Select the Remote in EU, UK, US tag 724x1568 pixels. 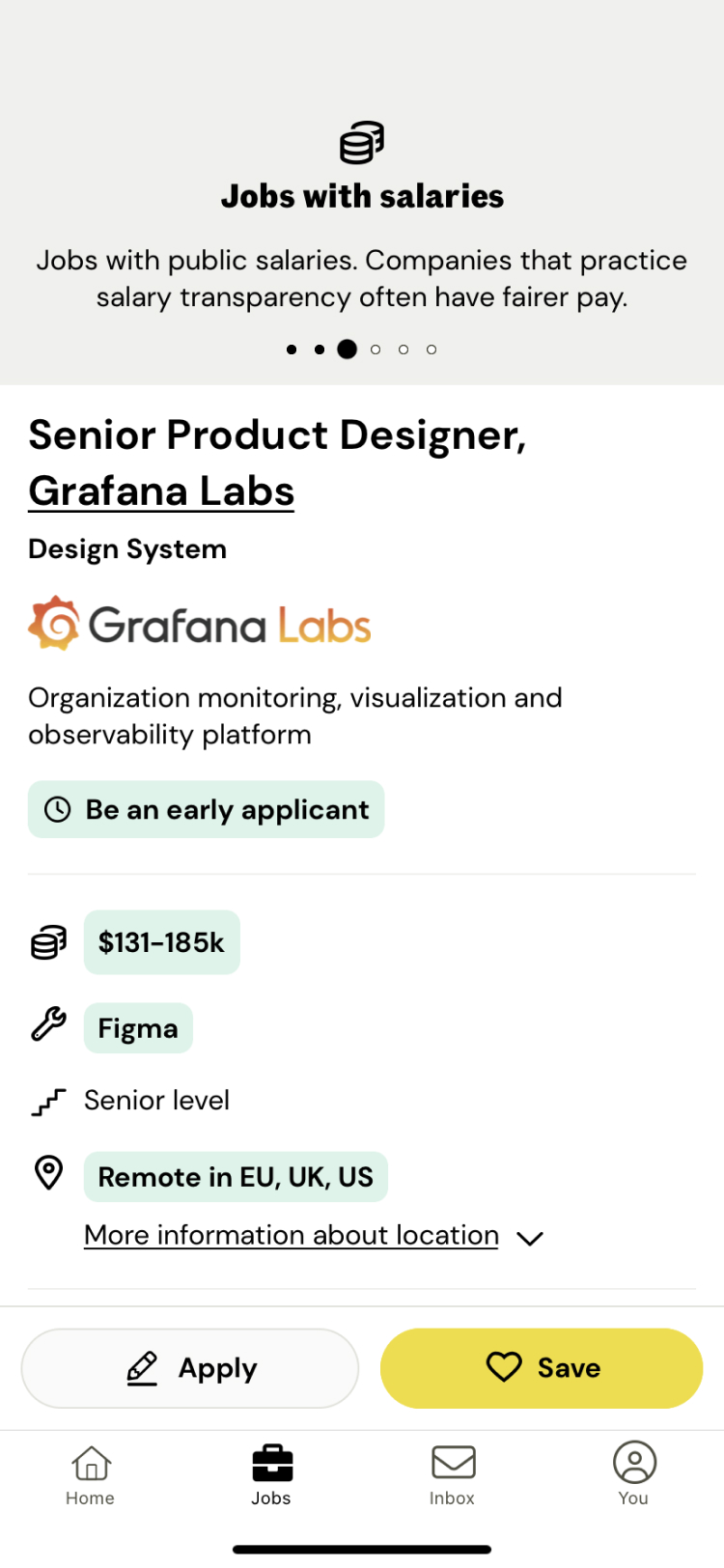coord(236,1177)
